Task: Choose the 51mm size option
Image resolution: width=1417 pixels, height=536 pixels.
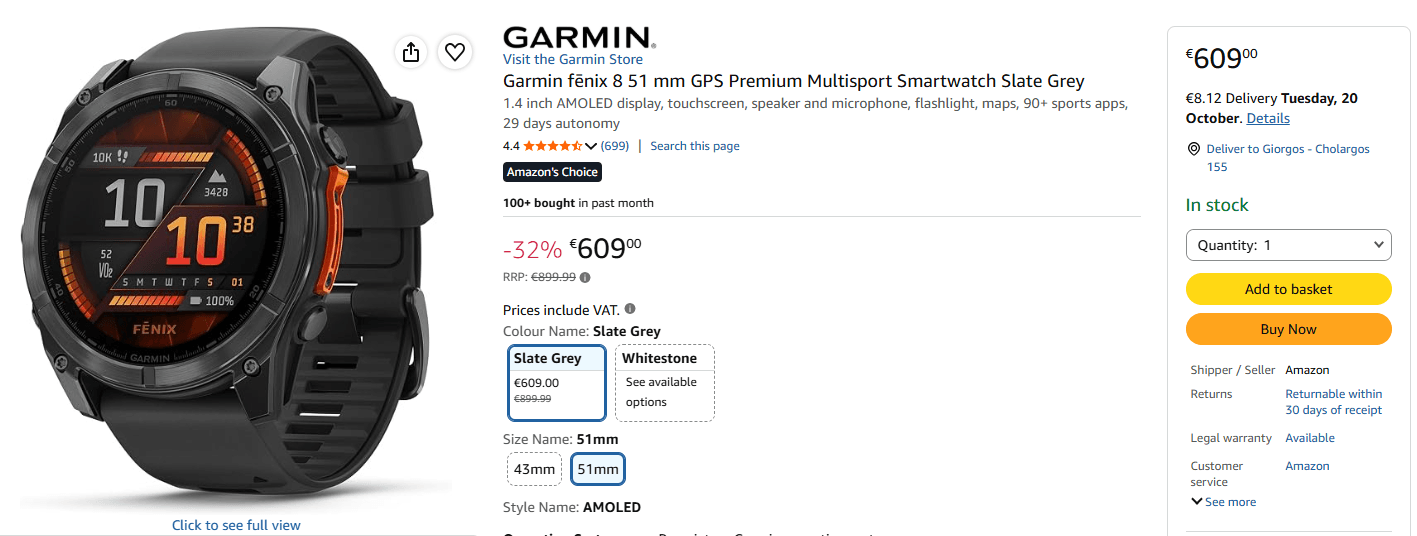Action: click(599, 469)
